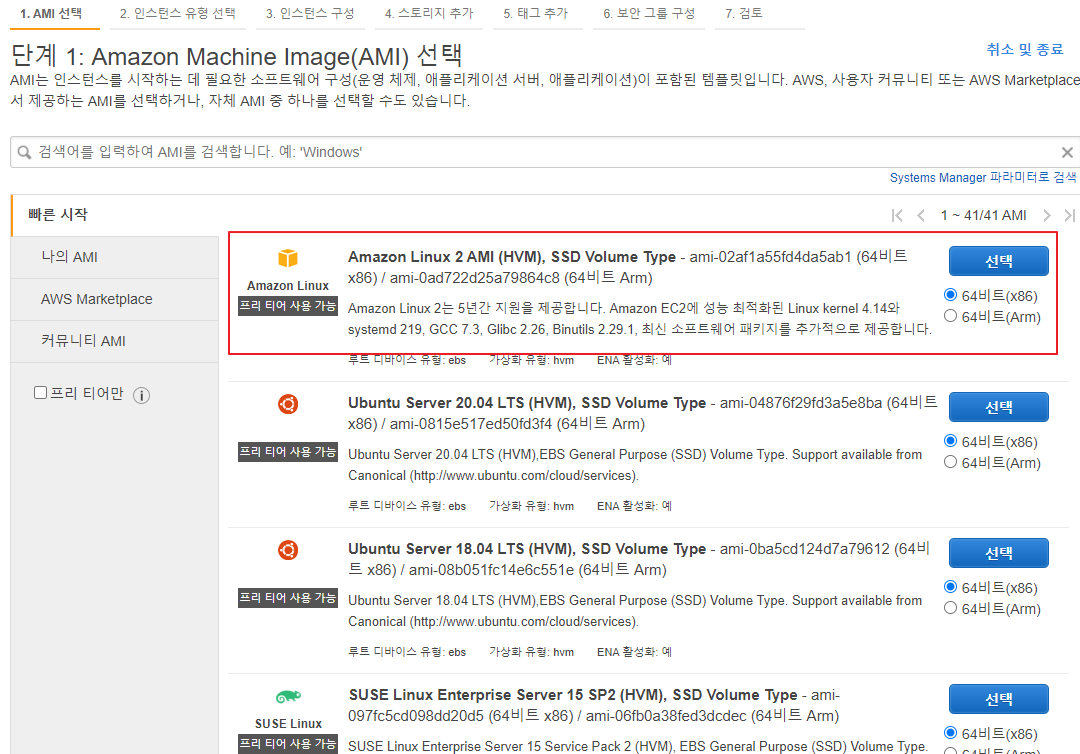Click the Amazon Linux orange box icon

tap(288, 258)
